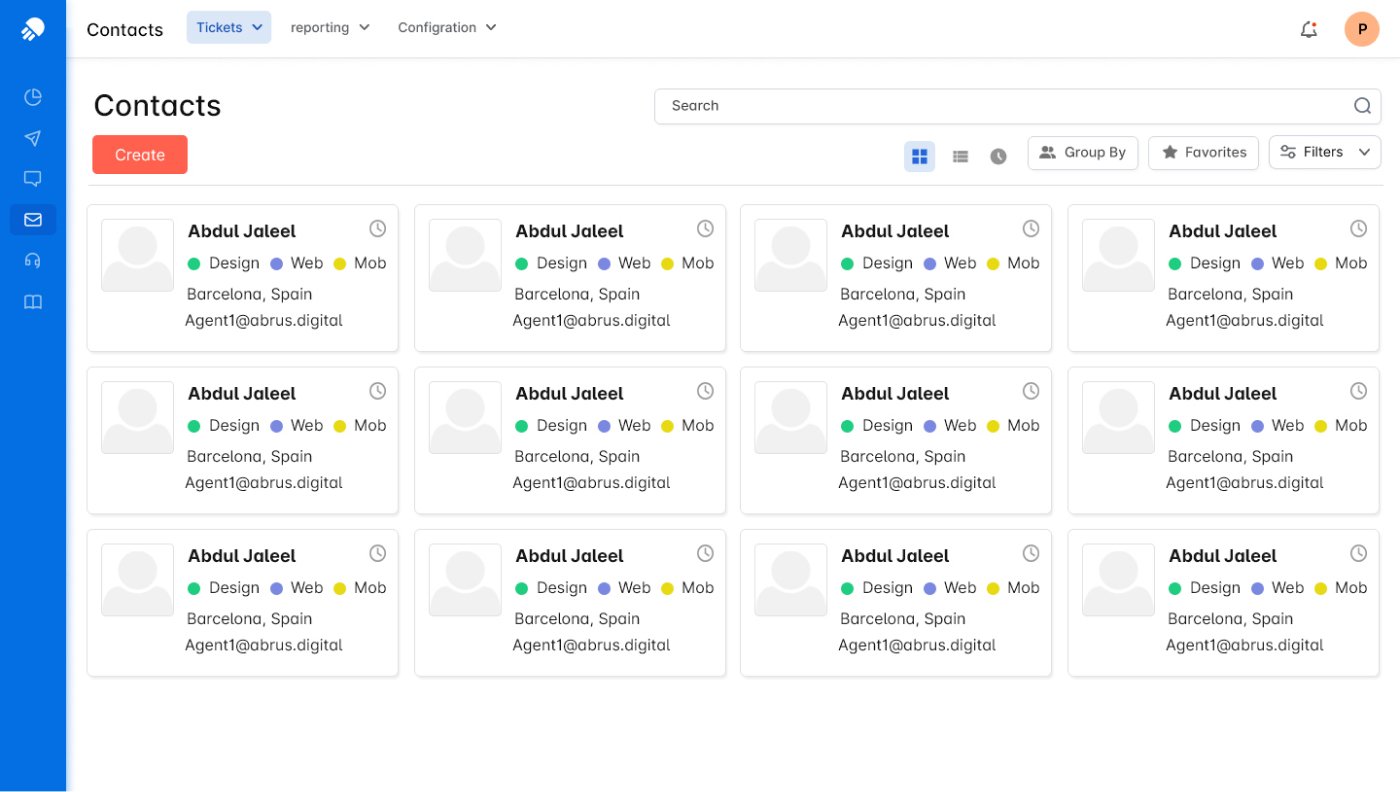The height and width of the screenshot is (792, 1400).
Task: Open the Filters dropdown
Action: 1324,153
